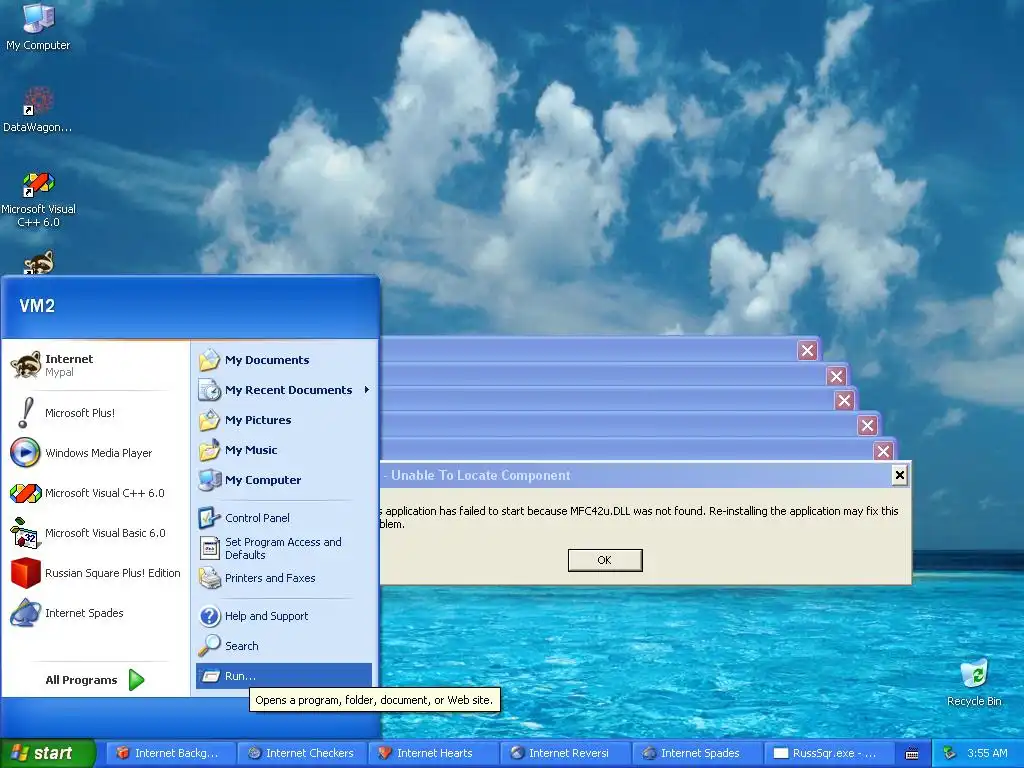1024x768 pixels.
Task: Open My Pictures folder
Action: (x=284, y=420)
